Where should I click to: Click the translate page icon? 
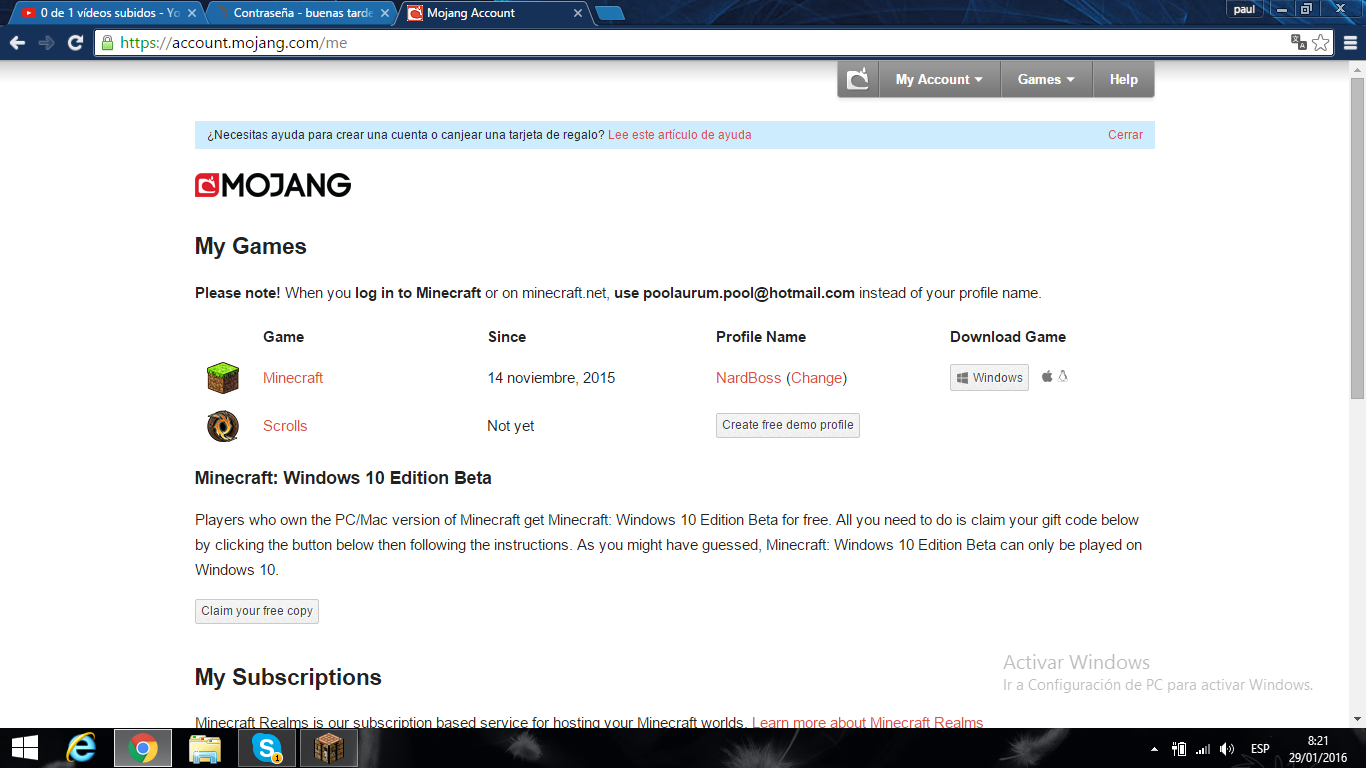[x=1298, y=43]
